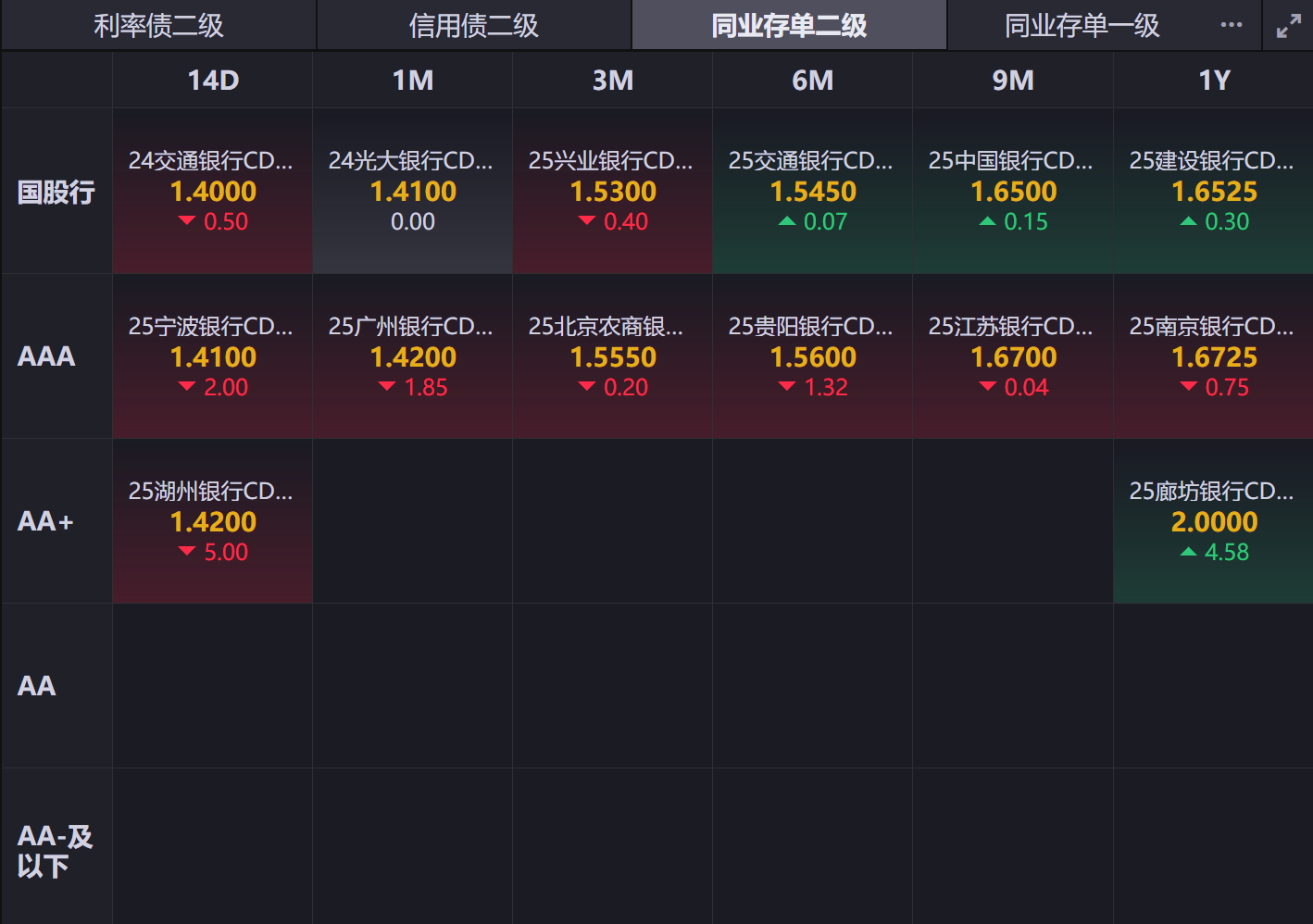
Task: Open 24光大银行CD cell at 1.4100
Action: pyautogui.click(x=413, y=192)
